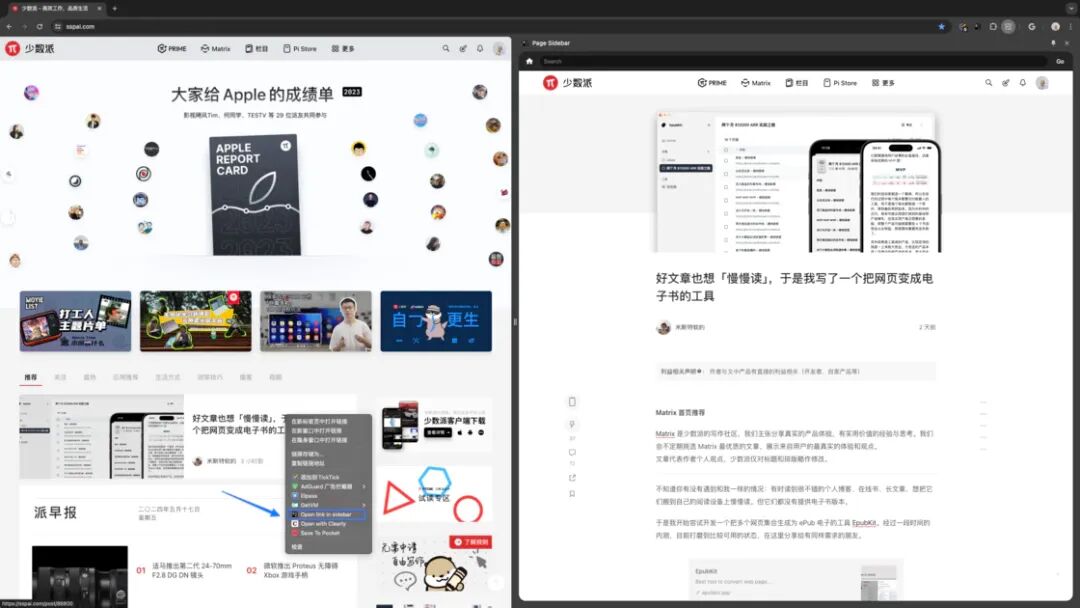Click the browser back arrow
The height and width of the screenshot is (608, 1080).
point(9,27)
